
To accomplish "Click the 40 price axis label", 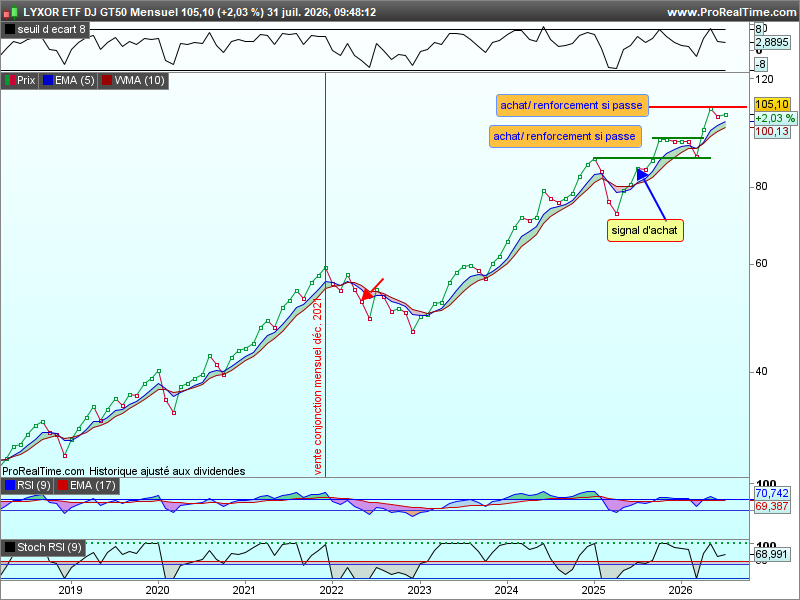I will (761, 371).
